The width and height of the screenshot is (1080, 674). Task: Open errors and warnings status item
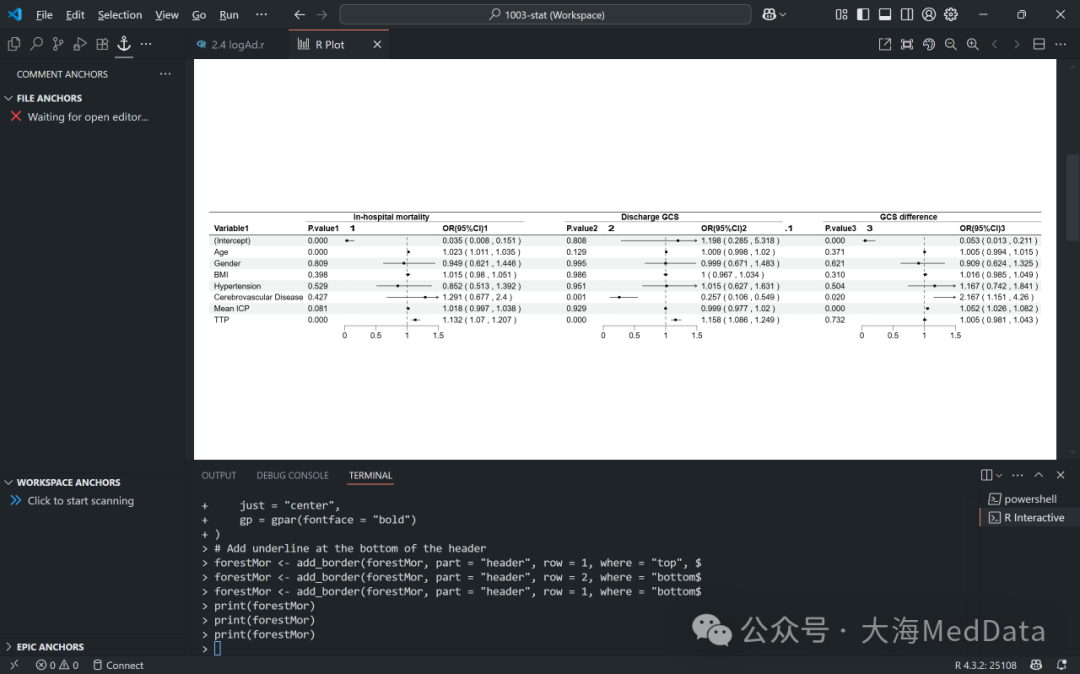(x=57, y=665)
